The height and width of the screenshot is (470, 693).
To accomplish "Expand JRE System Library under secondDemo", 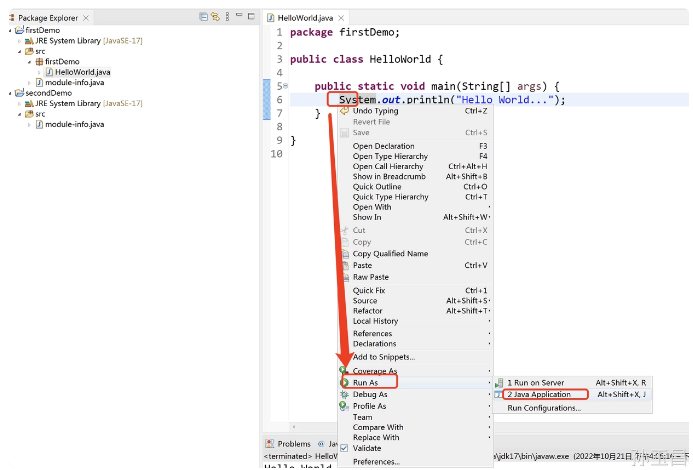I will coord(19,104).
